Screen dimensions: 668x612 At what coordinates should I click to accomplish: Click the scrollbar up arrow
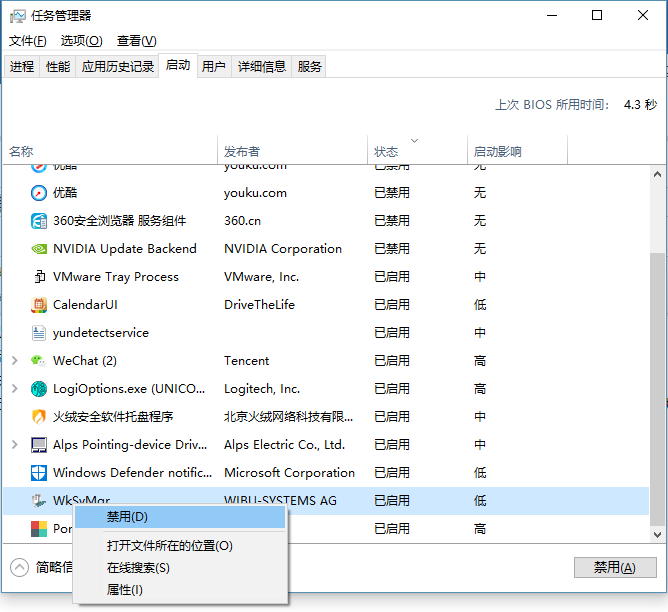click(657, 174)
